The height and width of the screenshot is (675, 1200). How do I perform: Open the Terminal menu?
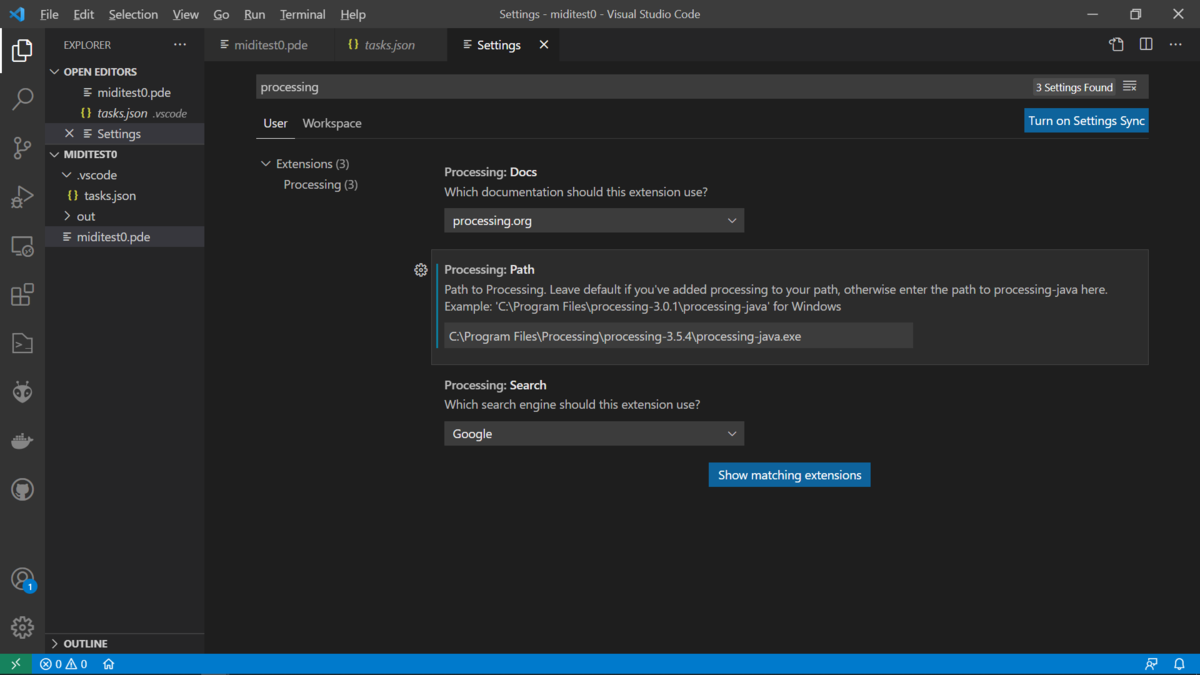click(x=302, y=15)
